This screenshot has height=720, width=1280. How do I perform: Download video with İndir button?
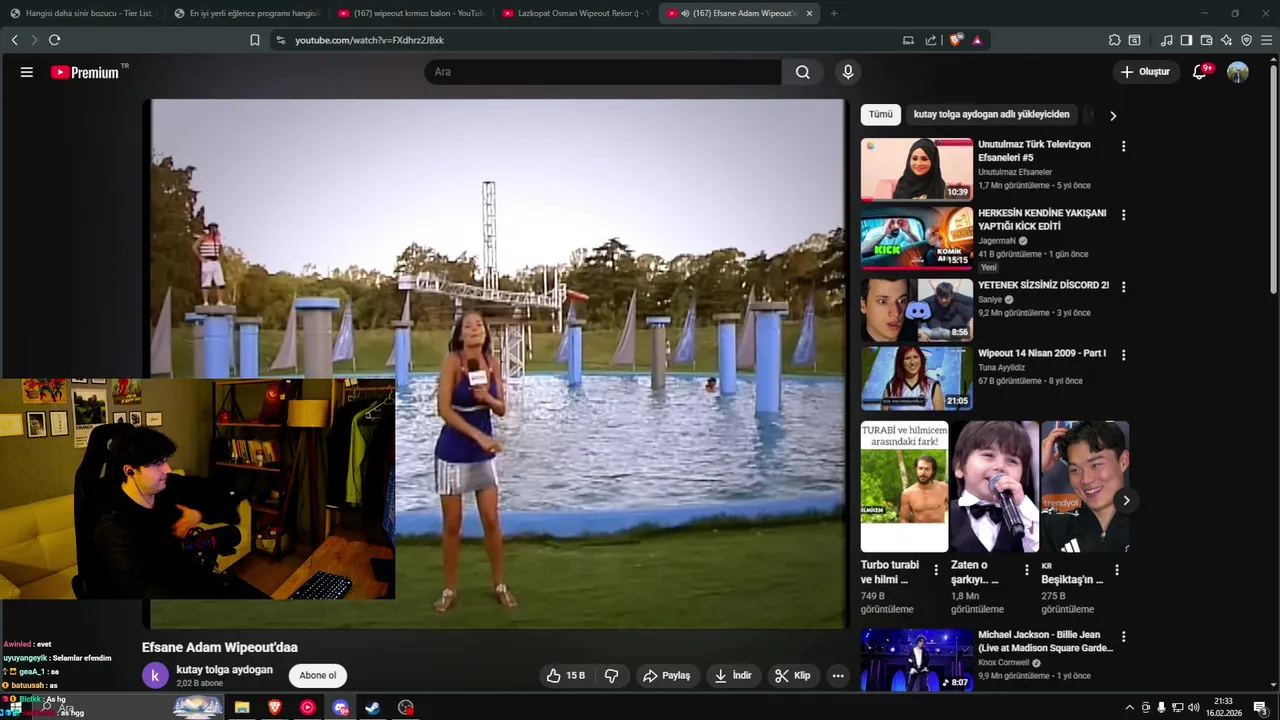(732, 676)
